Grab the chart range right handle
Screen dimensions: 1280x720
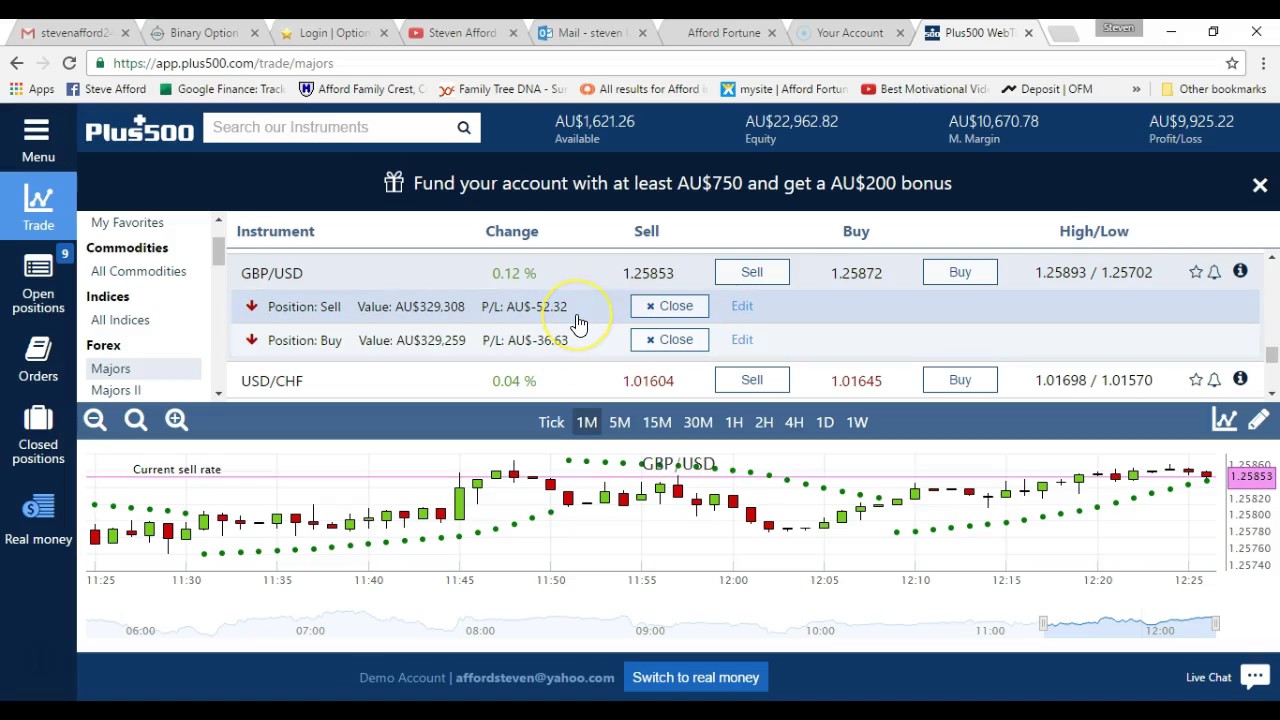[x=1216, y=624]
